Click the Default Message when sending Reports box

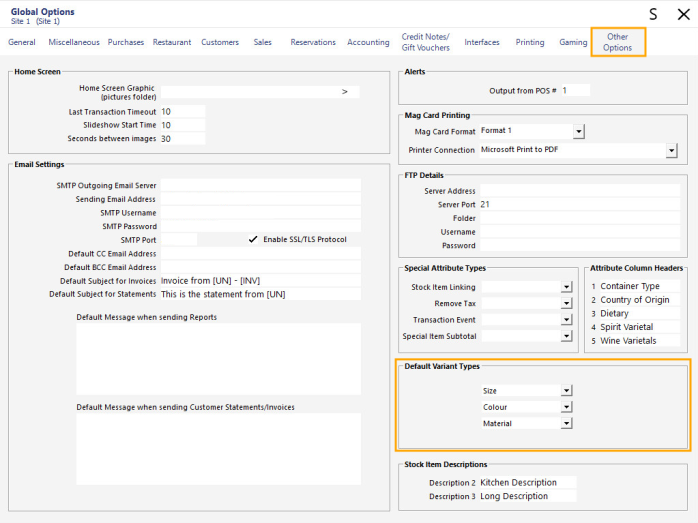[219, 359]
